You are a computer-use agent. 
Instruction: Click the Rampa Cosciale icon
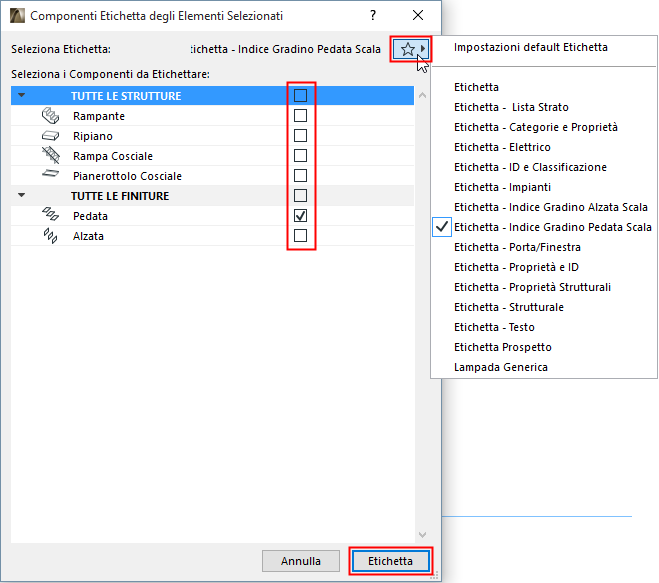[50, 155]
